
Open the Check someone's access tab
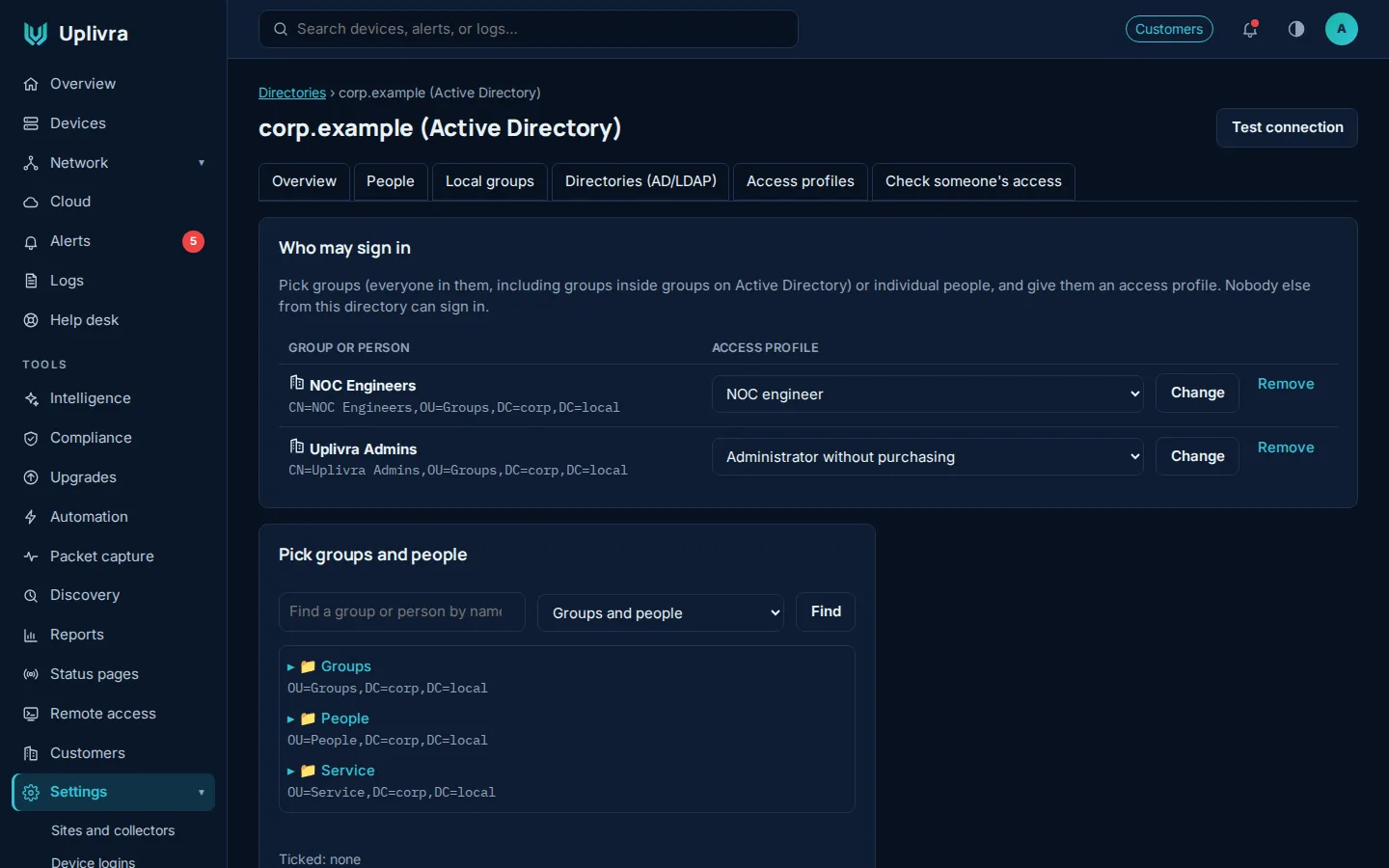(973, 181)
